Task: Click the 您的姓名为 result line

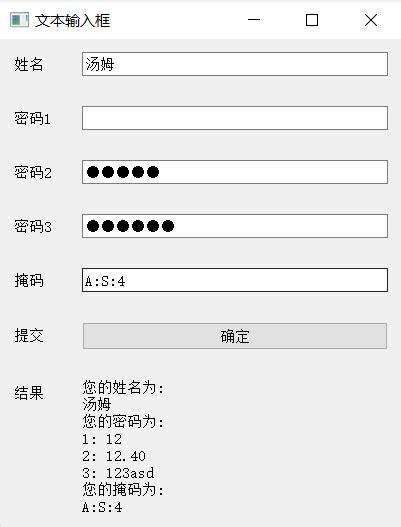Action: [123, 388]
